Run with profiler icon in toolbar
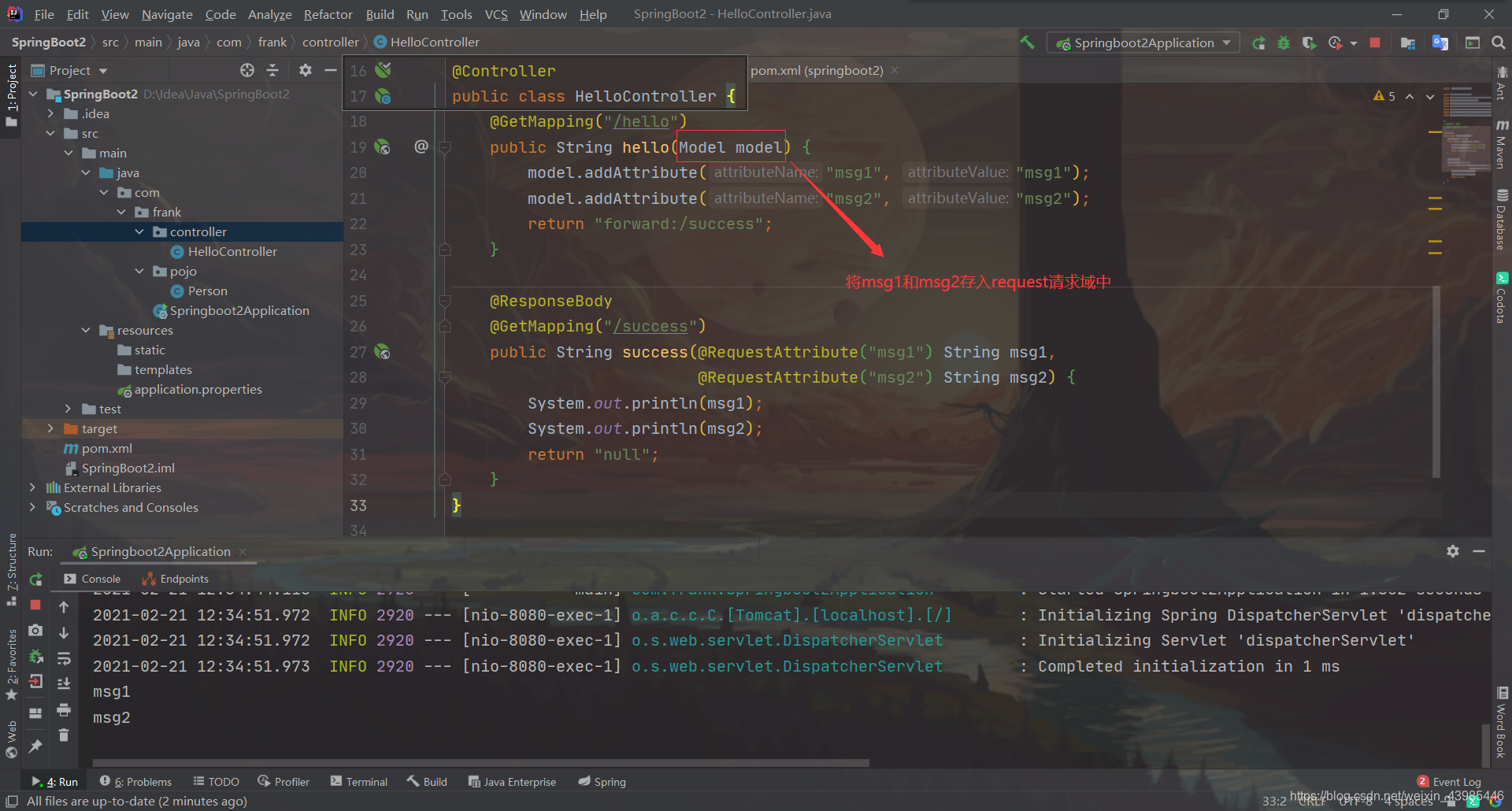Screen dimensions: 1512x811 pos(1335,43)
